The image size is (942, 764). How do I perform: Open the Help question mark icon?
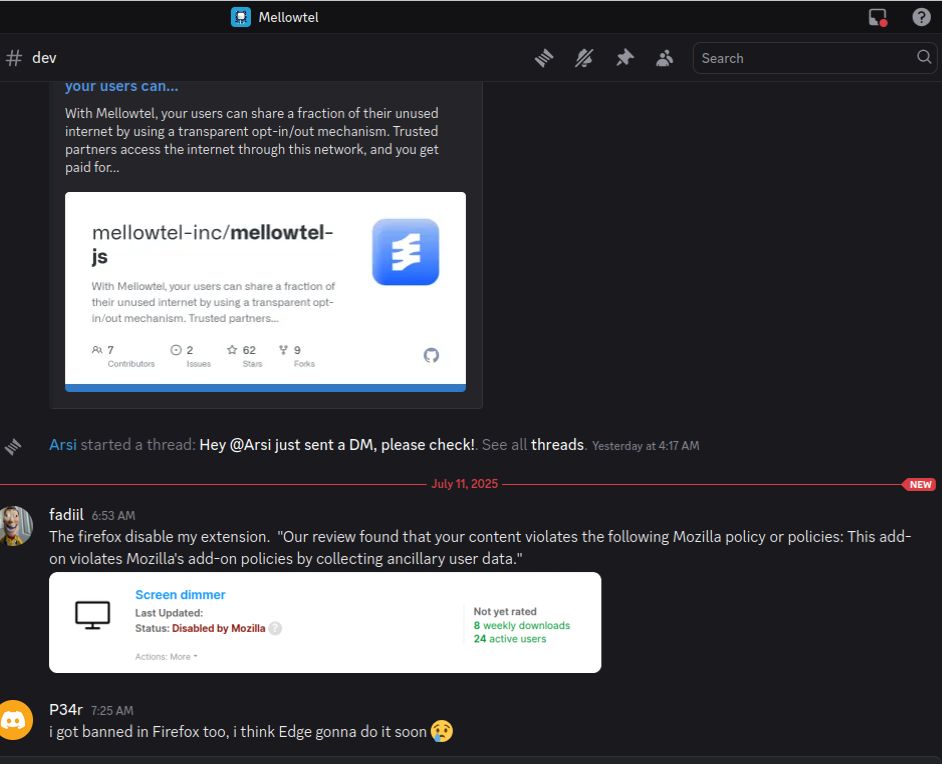[x=922, y=17]
